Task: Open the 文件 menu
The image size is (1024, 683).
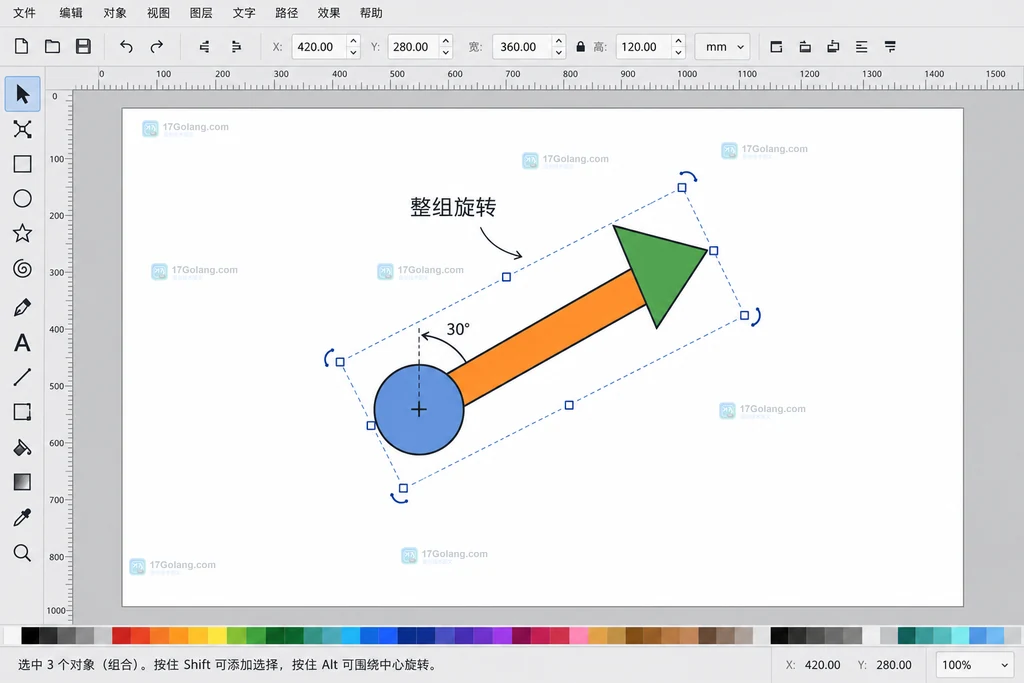Action: (24, 12)
